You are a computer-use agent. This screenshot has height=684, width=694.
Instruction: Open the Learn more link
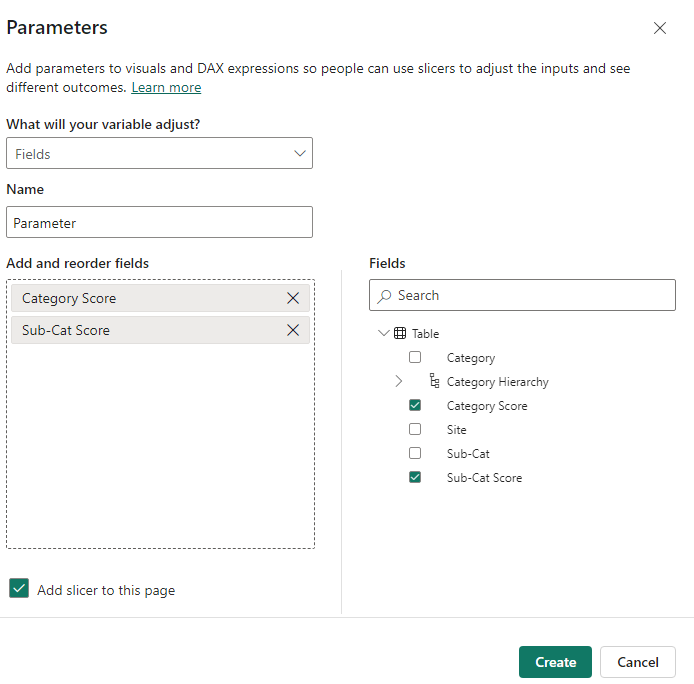click(166, 88)
